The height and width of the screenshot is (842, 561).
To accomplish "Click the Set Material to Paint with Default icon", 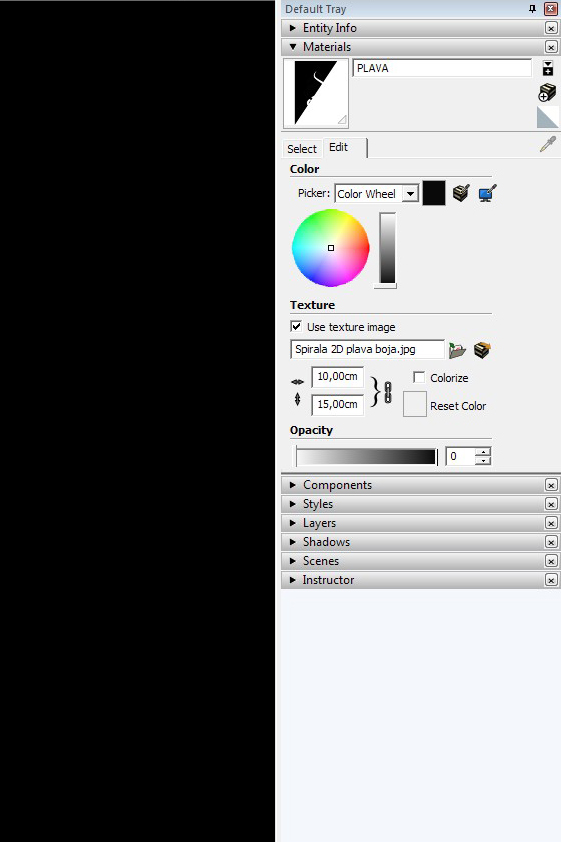I will click(x=548, y=117).
